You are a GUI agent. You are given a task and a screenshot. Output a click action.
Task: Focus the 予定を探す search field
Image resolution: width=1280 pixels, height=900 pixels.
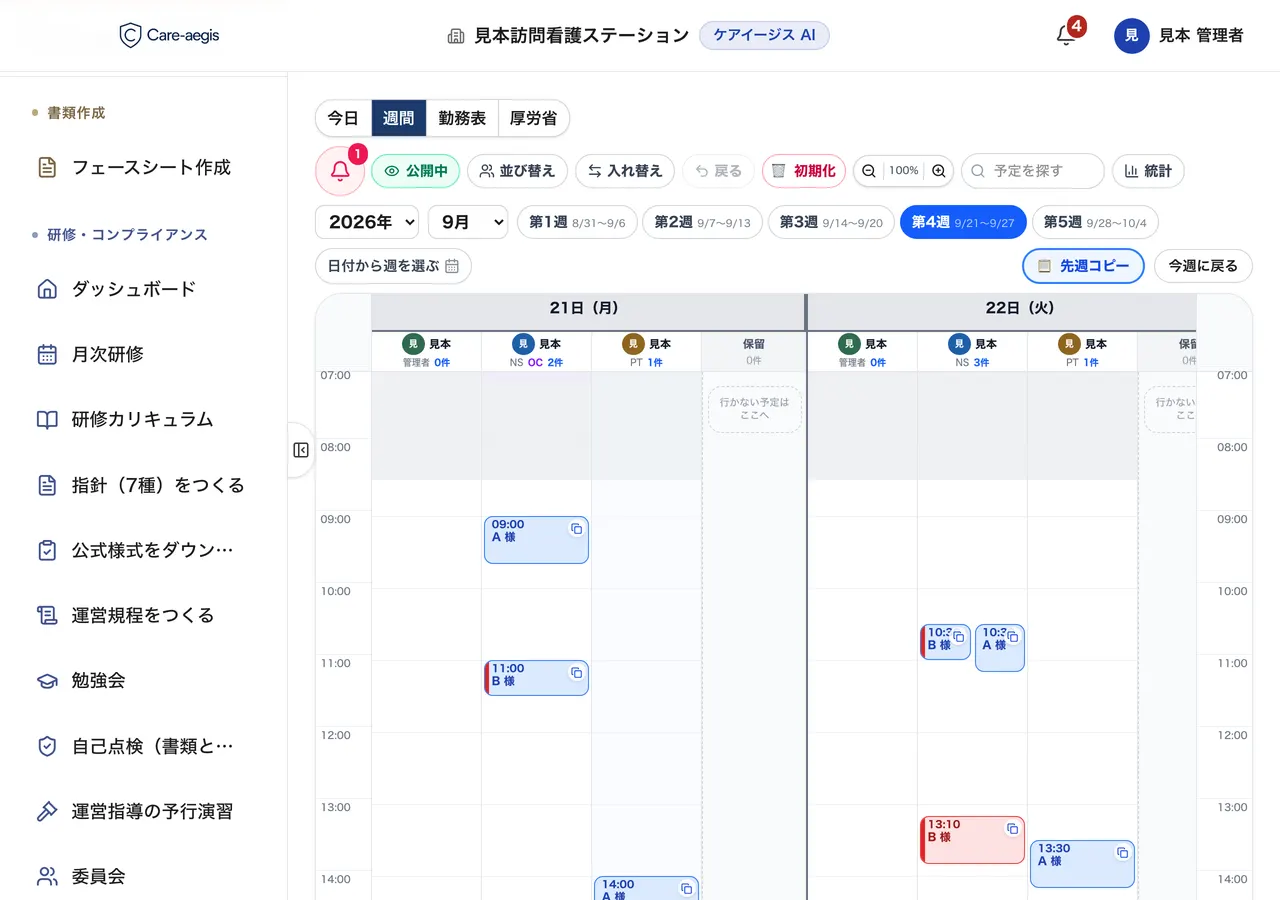pyautogui.click(x=1033, y=171)
